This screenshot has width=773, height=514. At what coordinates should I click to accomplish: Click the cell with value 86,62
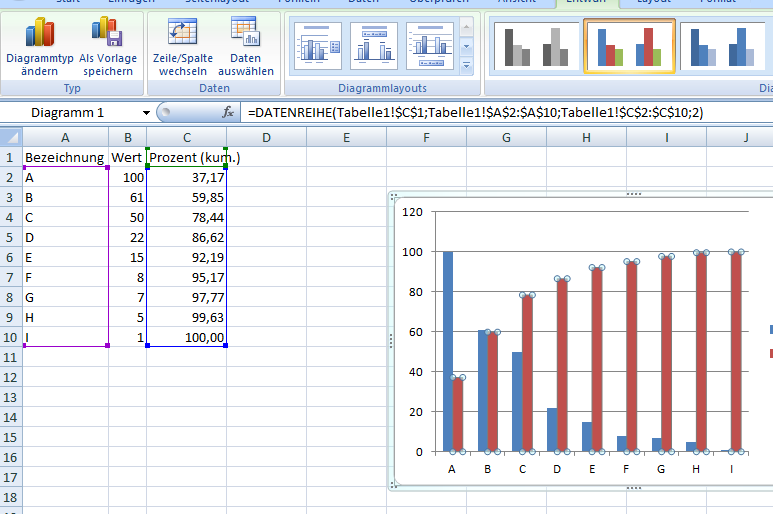click(x=187, y=238)
